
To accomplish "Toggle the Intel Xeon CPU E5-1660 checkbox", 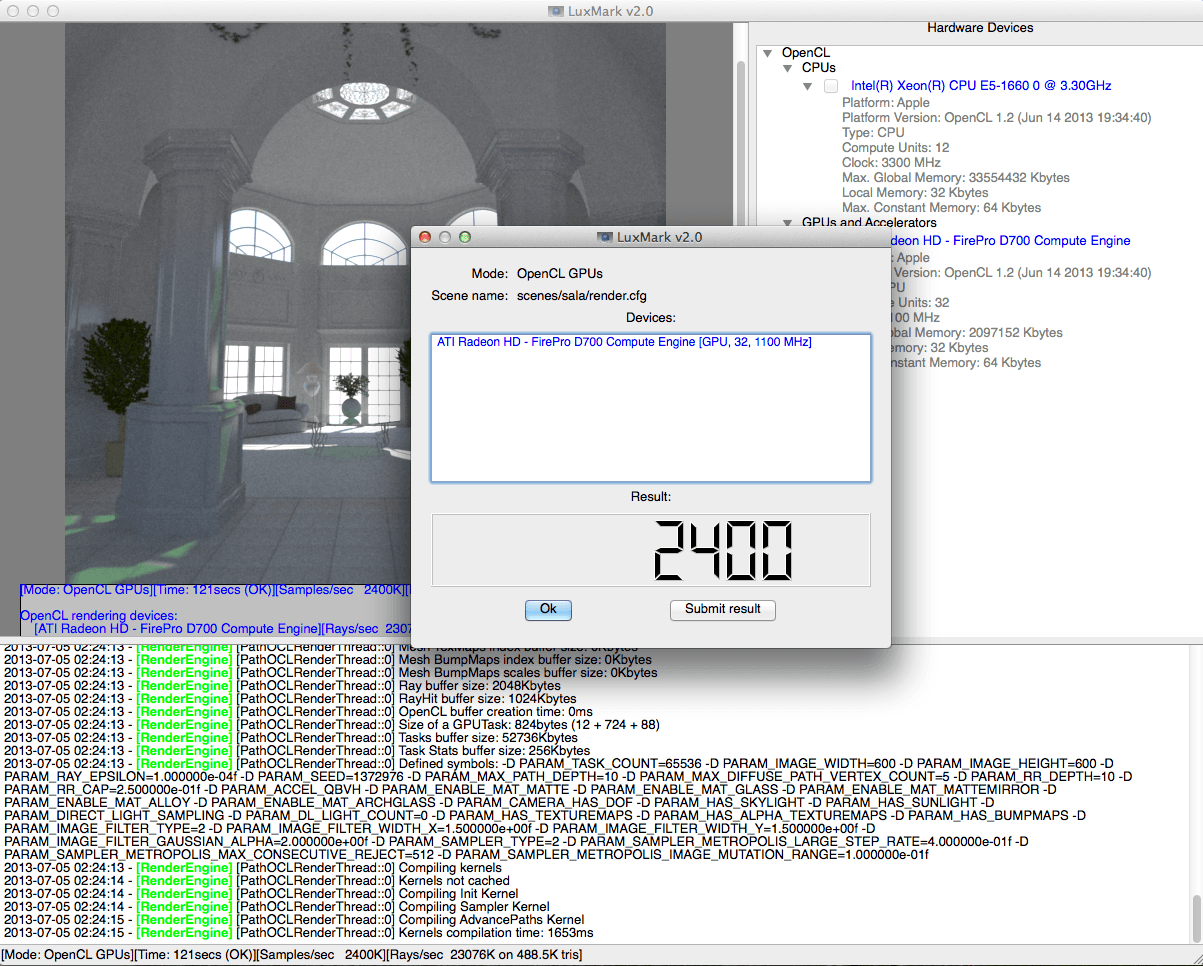I will 831,87.
